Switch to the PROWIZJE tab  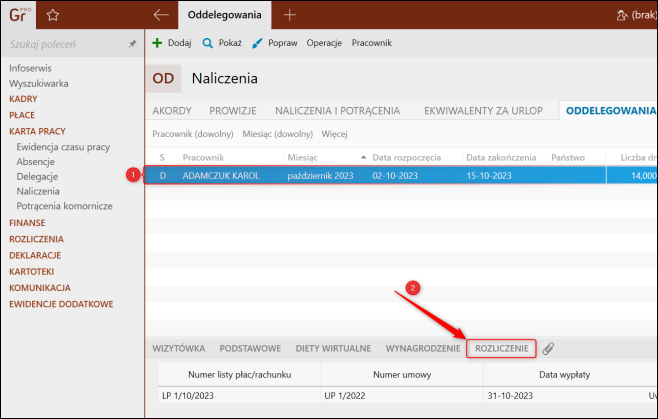tap(233, 111)
